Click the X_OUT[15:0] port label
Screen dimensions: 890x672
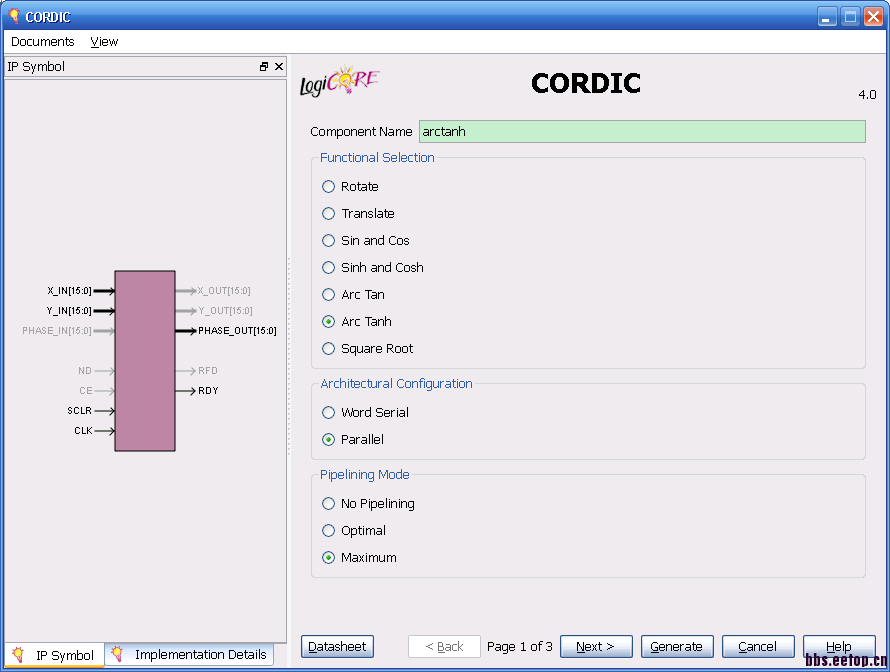(x=224, y=291)
